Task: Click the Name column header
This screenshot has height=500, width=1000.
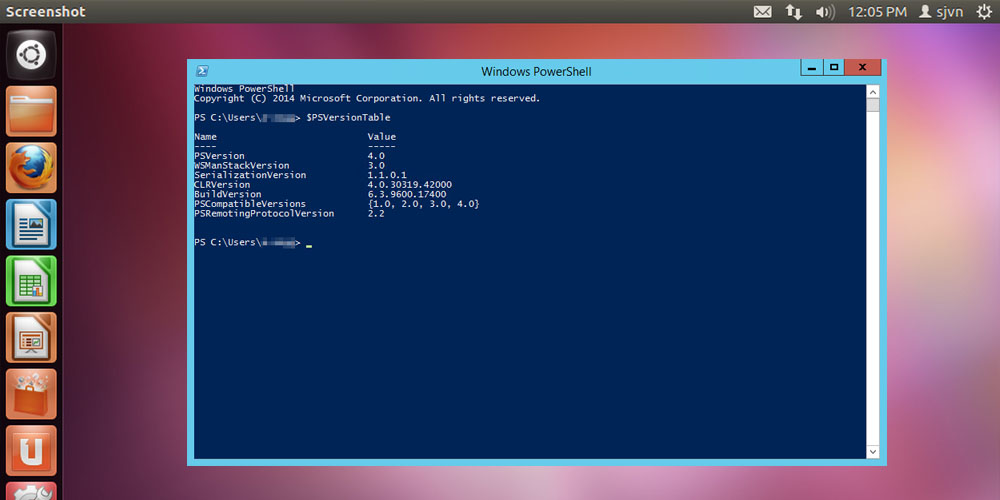Action: (x=205, y=136)
